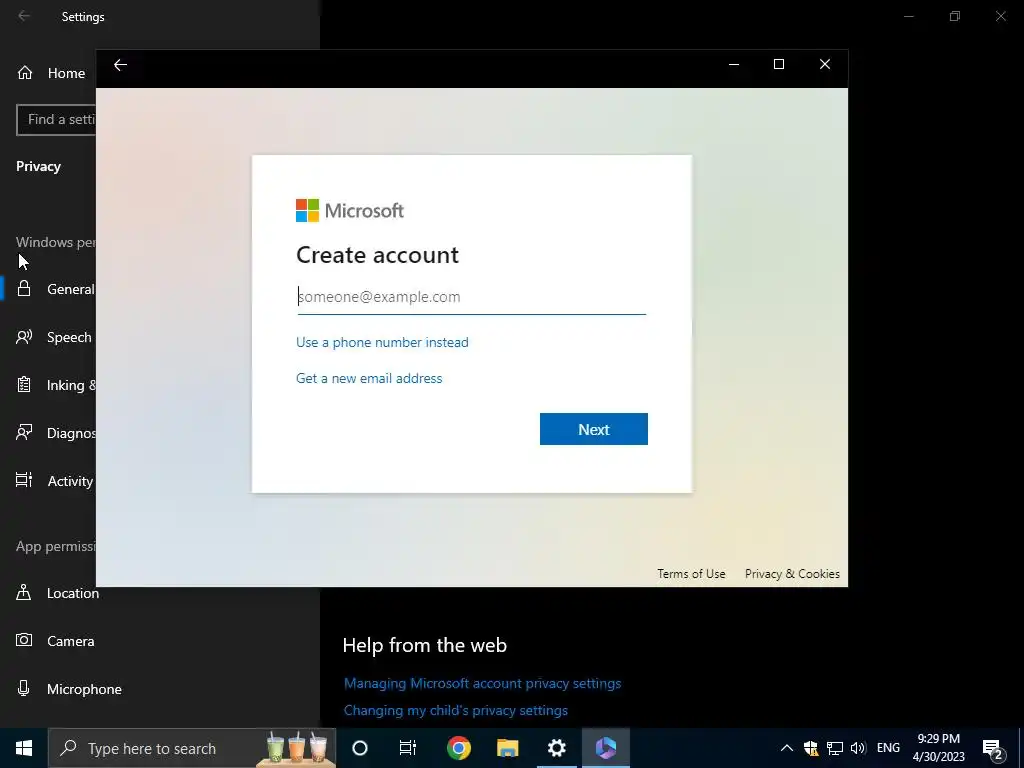Click the Diagnostics feedback icon
The width and height of the screenshot is (1024, 768).
click(24, 432)
